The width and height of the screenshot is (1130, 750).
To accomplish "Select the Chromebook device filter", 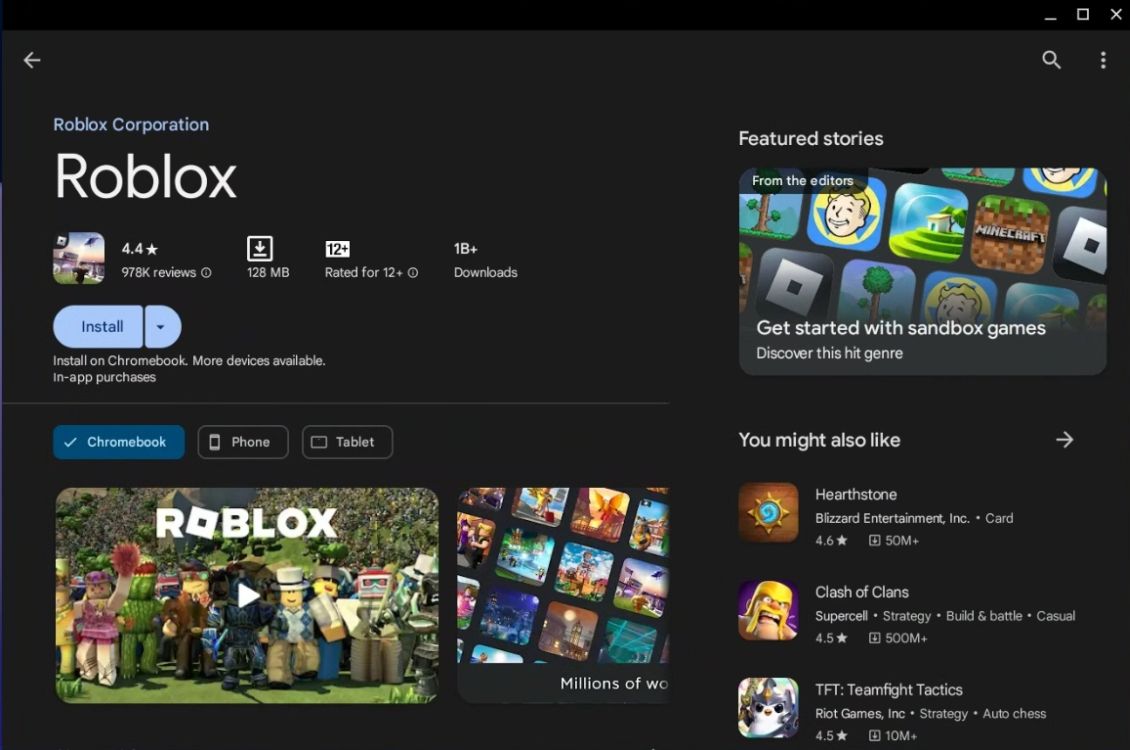I will (118, 442).
